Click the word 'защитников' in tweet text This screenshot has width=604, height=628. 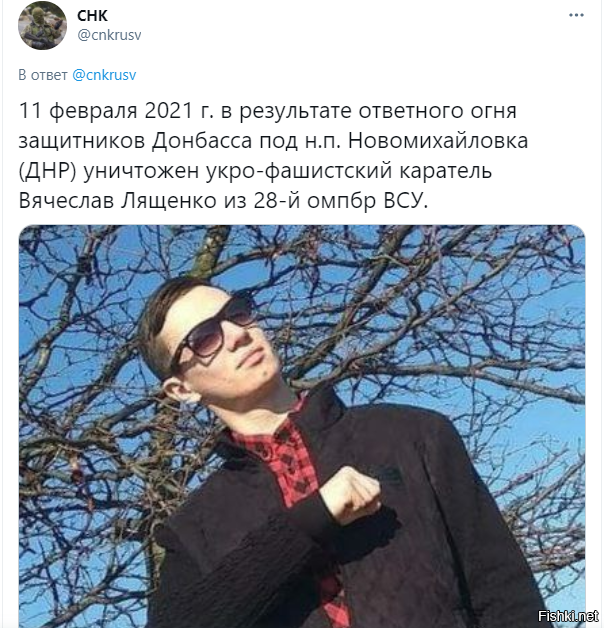[x=82, y=141]
